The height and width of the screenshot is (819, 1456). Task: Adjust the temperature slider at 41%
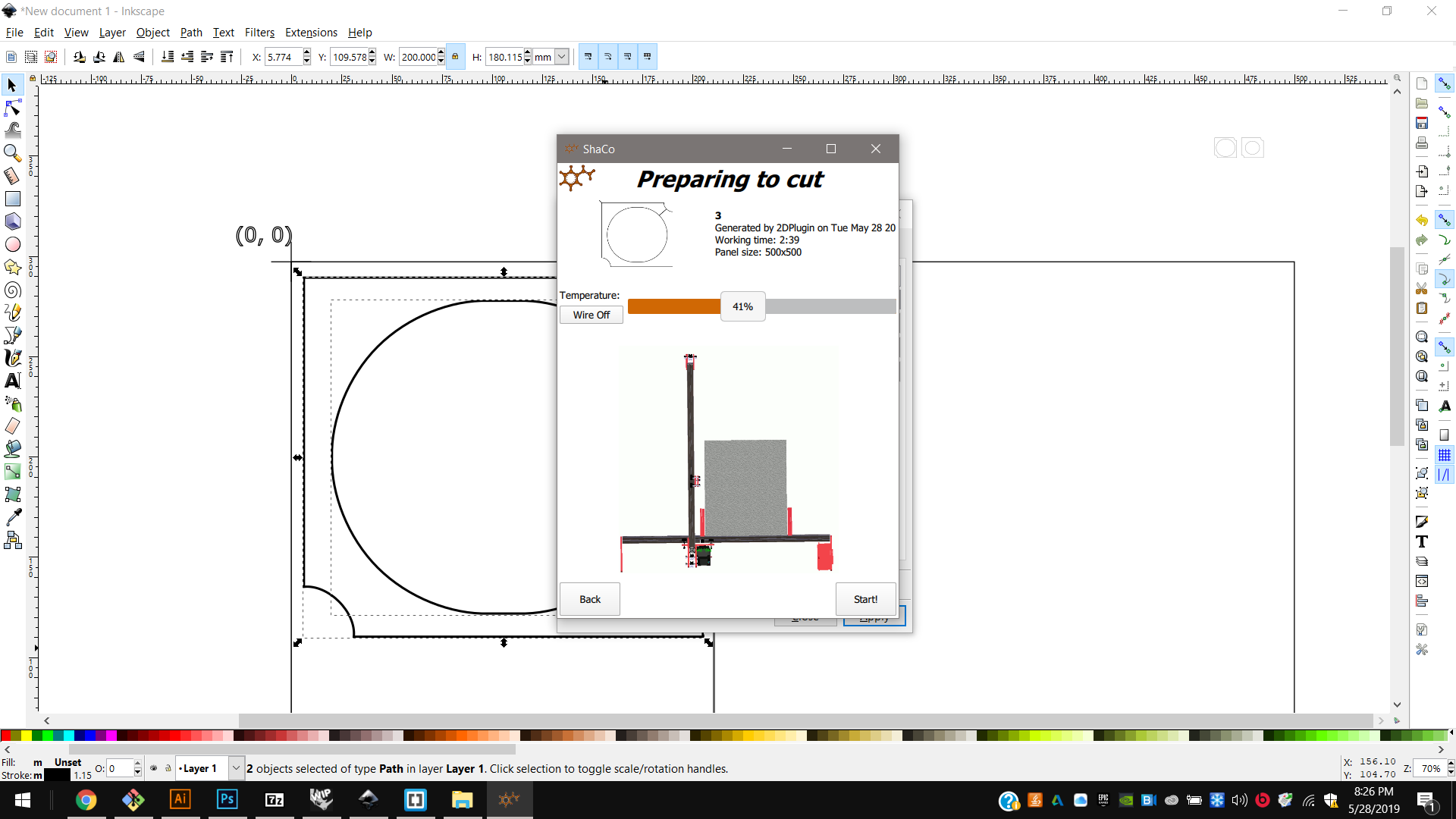tap(742, 306)
